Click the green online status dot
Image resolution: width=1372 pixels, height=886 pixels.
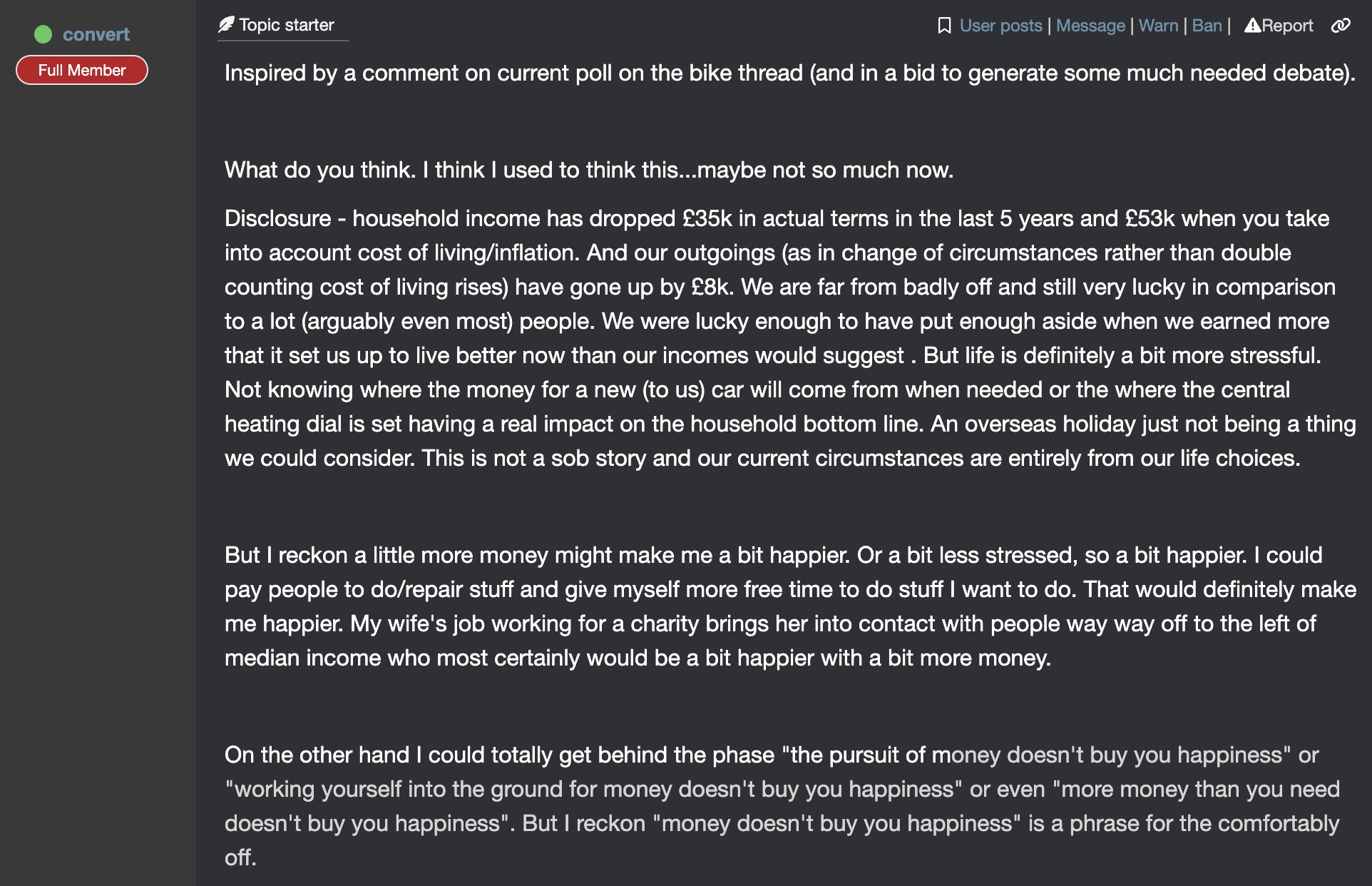[43, 34]
